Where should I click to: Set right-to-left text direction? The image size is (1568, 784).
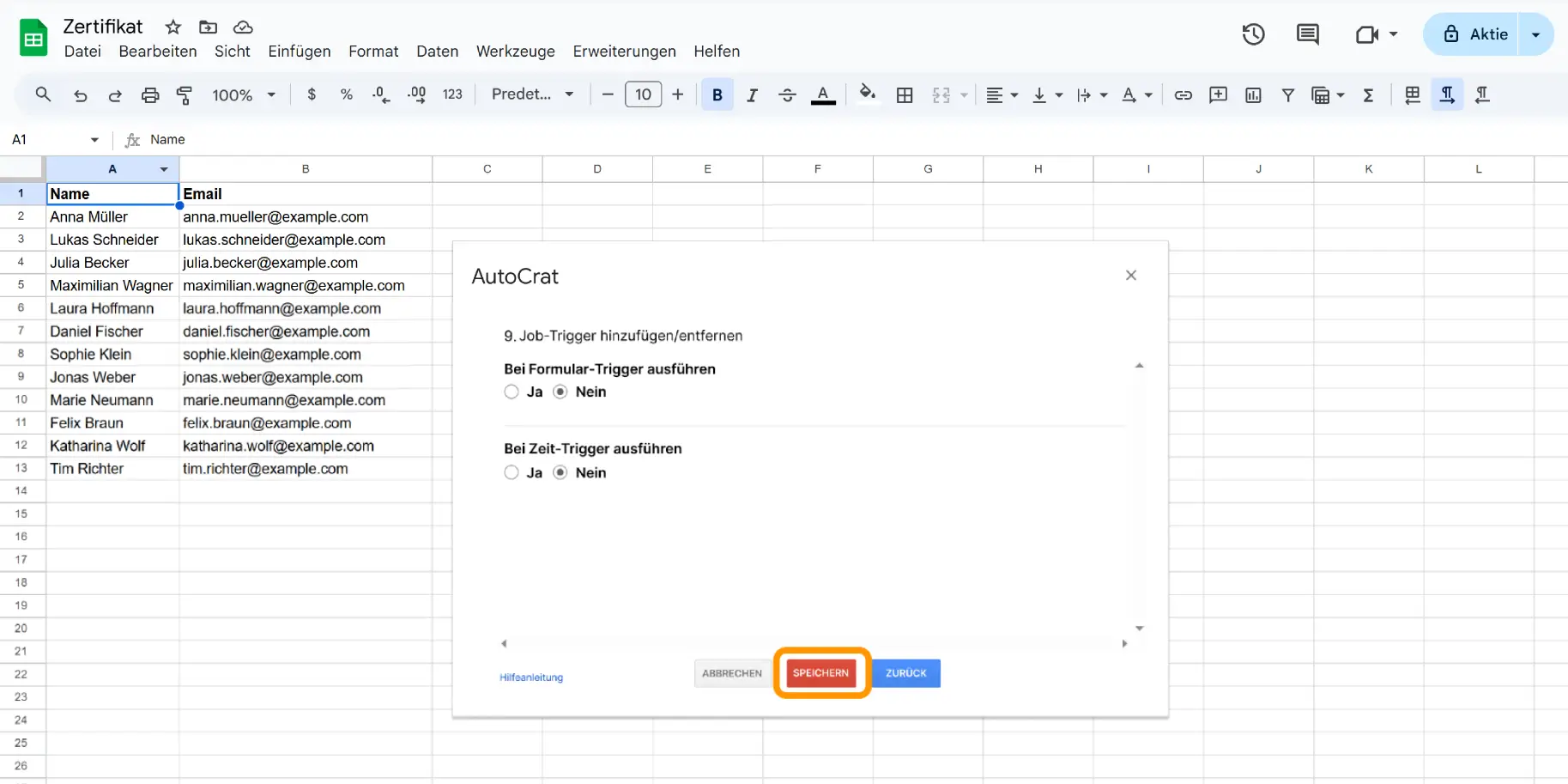click(1482, 95)
